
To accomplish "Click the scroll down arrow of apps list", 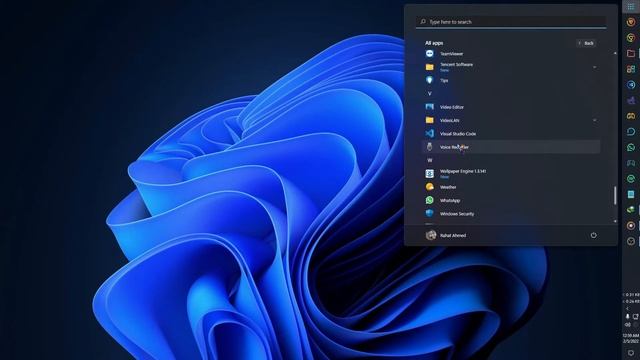I will 615,221.
